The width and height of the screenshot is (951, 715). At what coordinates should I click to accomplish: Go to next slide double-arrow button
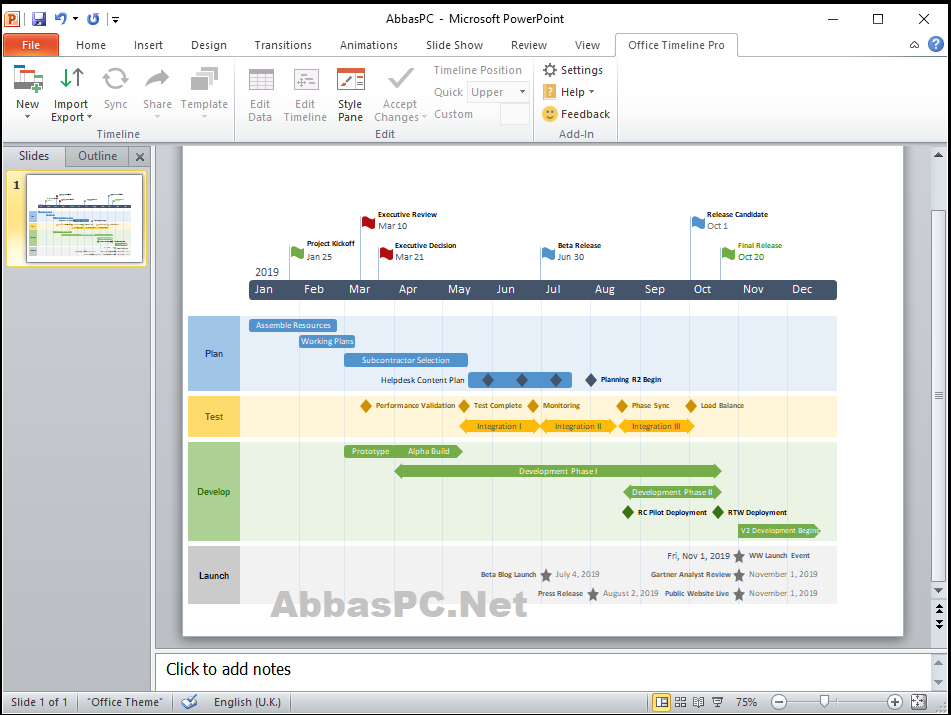[x=938, y=623]
